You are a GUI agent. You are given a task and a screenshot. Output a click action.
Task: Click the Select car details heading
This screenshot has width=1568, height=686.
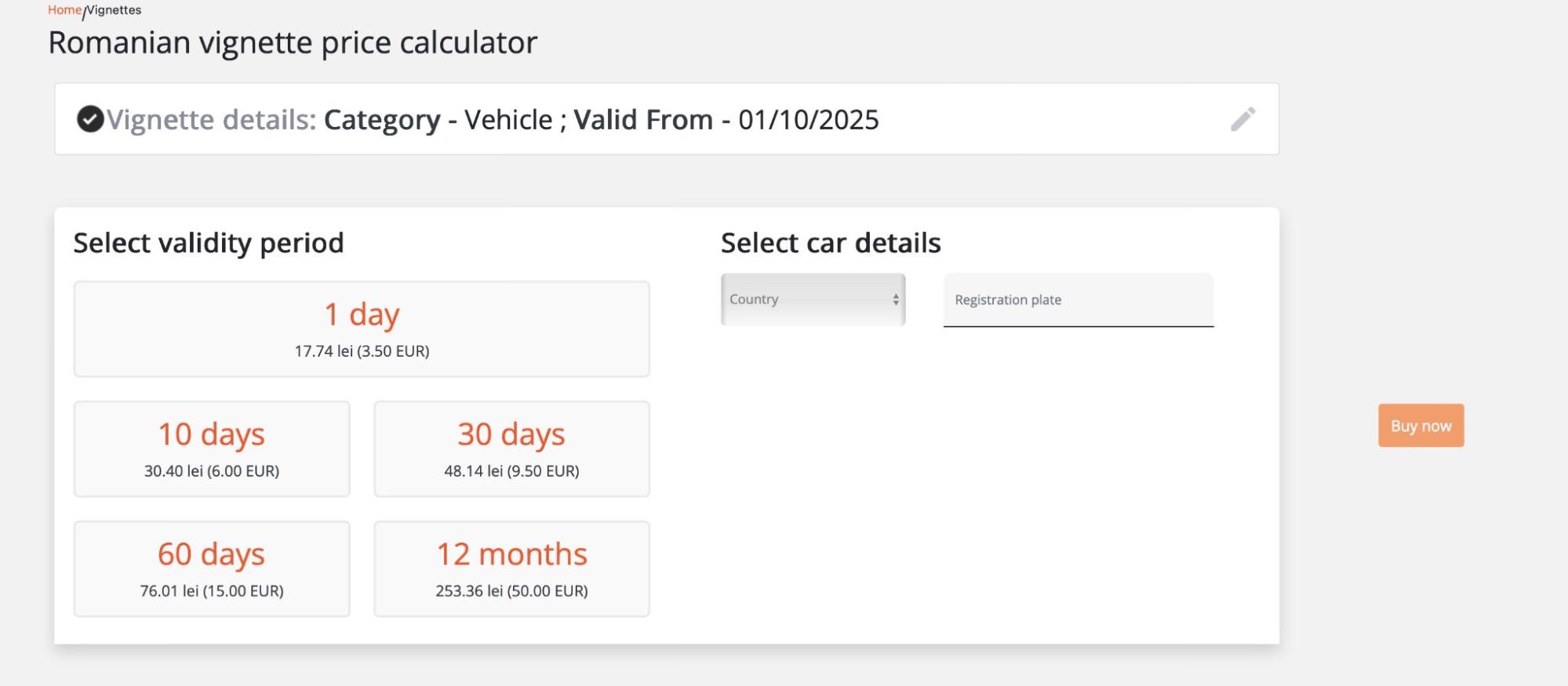click(831, 243)
